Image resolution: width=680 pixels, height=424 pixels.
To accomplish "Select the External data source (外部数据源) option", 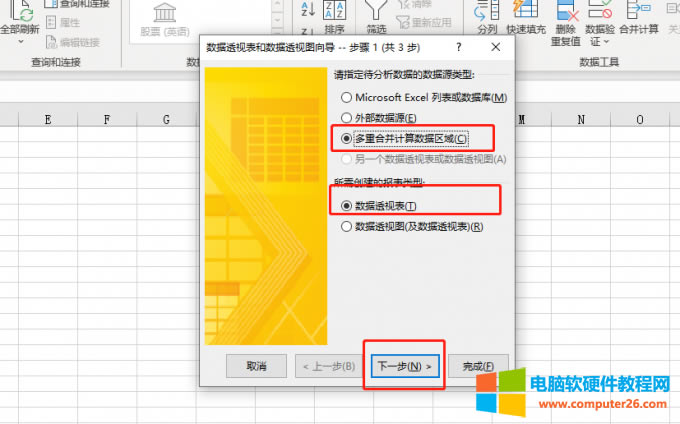I will pyautogui.click(x=347, y=118).
